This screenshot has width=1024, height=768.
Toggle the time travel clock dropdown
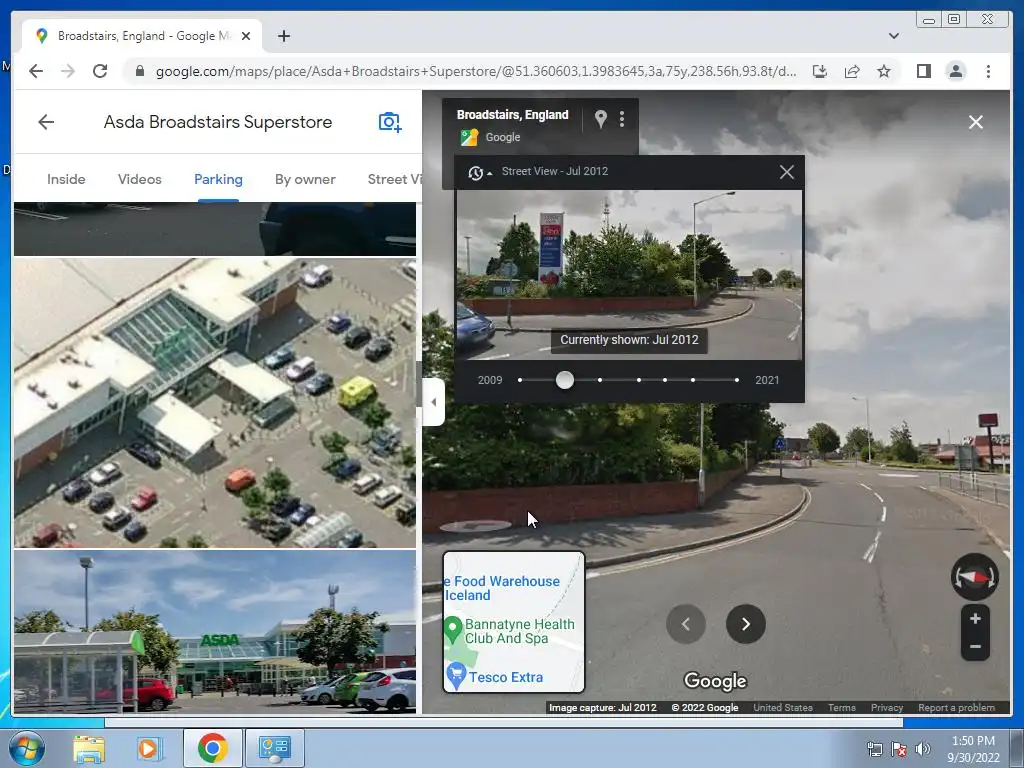[479, 172]
